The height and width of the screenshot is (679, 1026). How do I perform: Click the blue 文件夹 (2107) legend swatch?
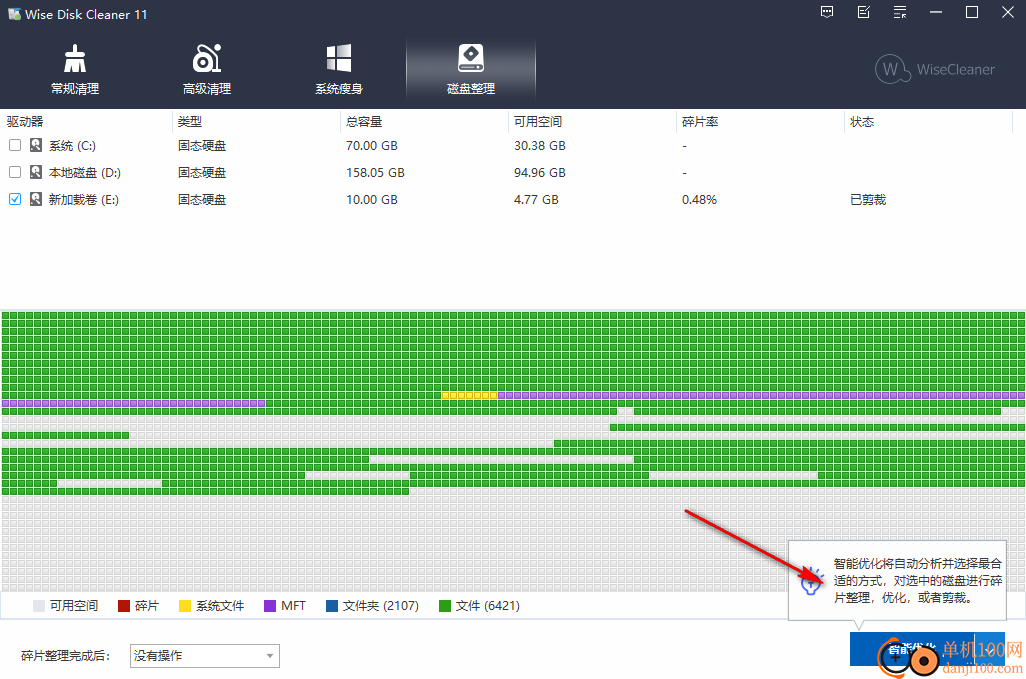332,606
